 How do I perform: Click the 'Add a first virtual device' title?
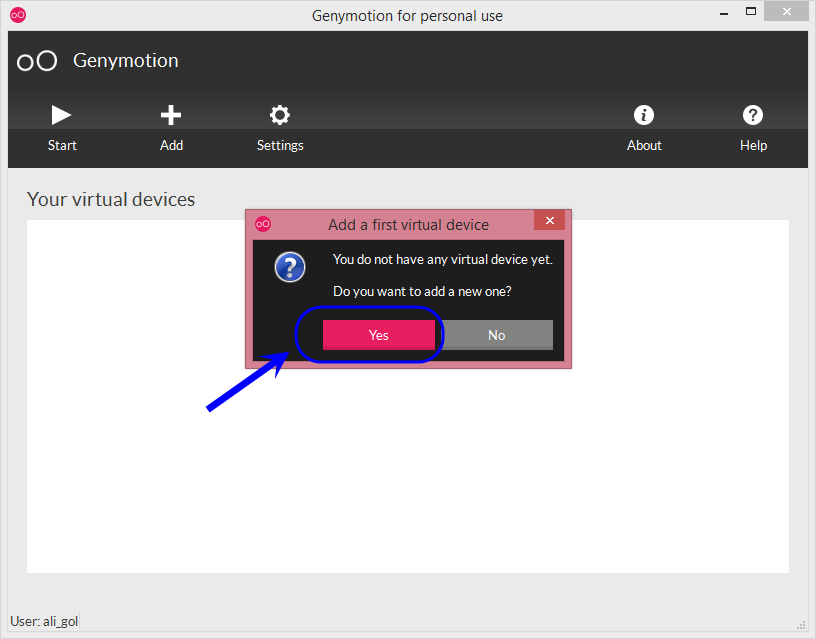click(409, 225)
